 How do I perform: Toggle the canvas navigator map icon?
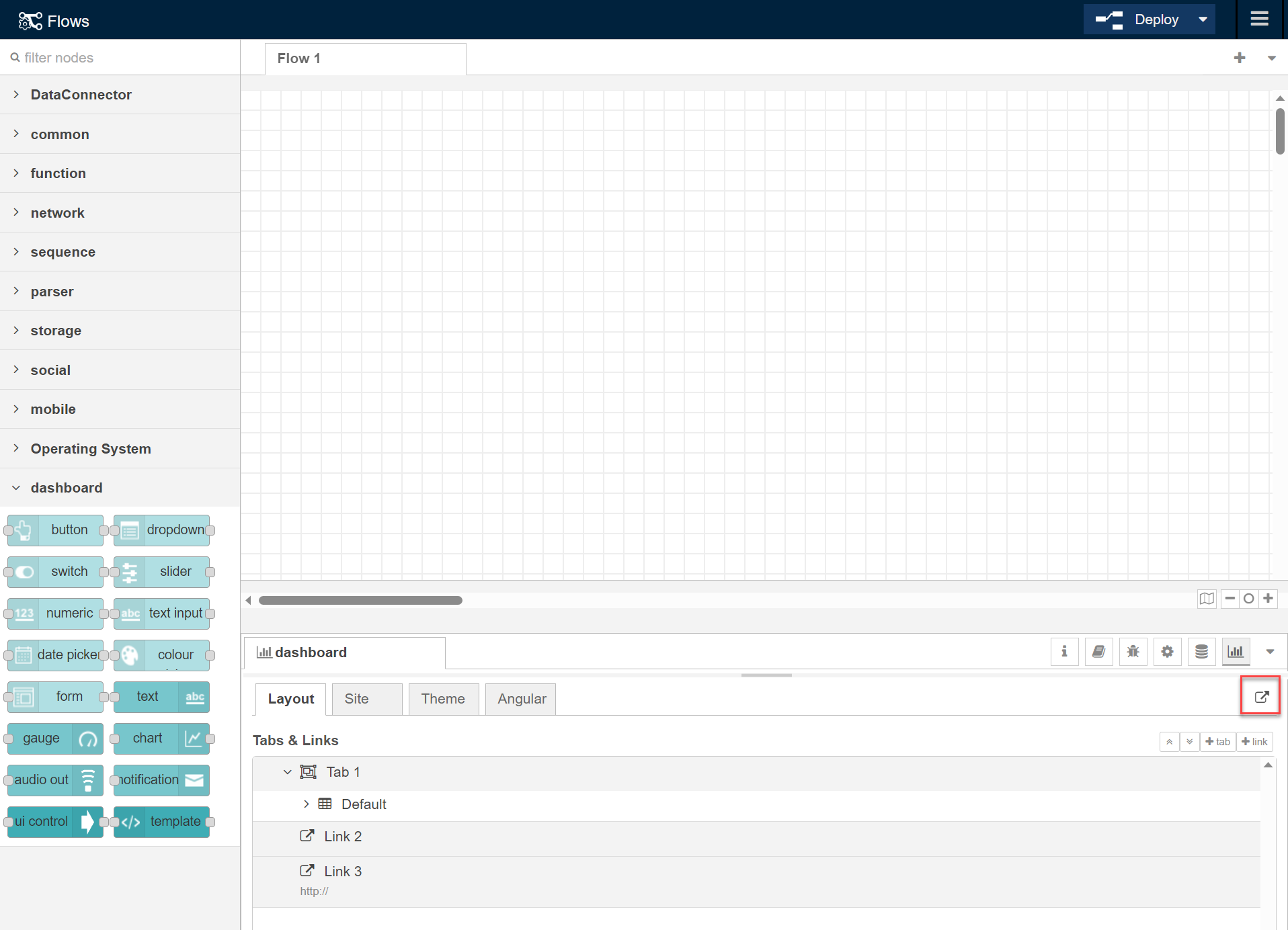[1207, 598]
